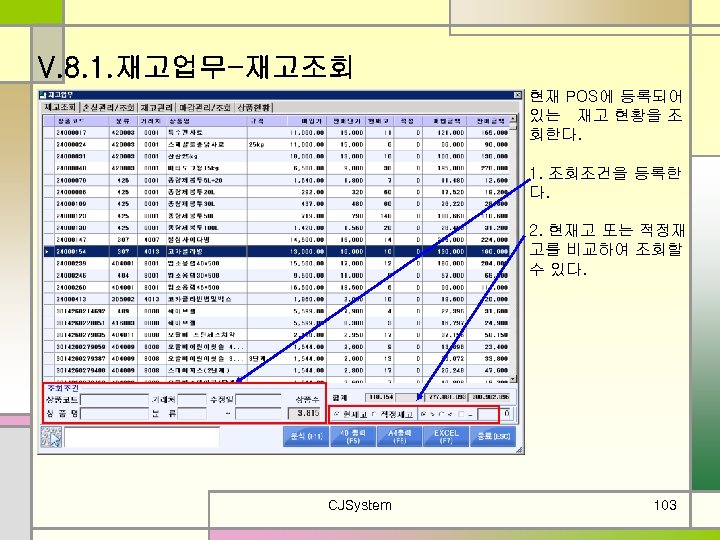Click the 수정일 start date field
The image size is (720, 540).
pos(258,400)
